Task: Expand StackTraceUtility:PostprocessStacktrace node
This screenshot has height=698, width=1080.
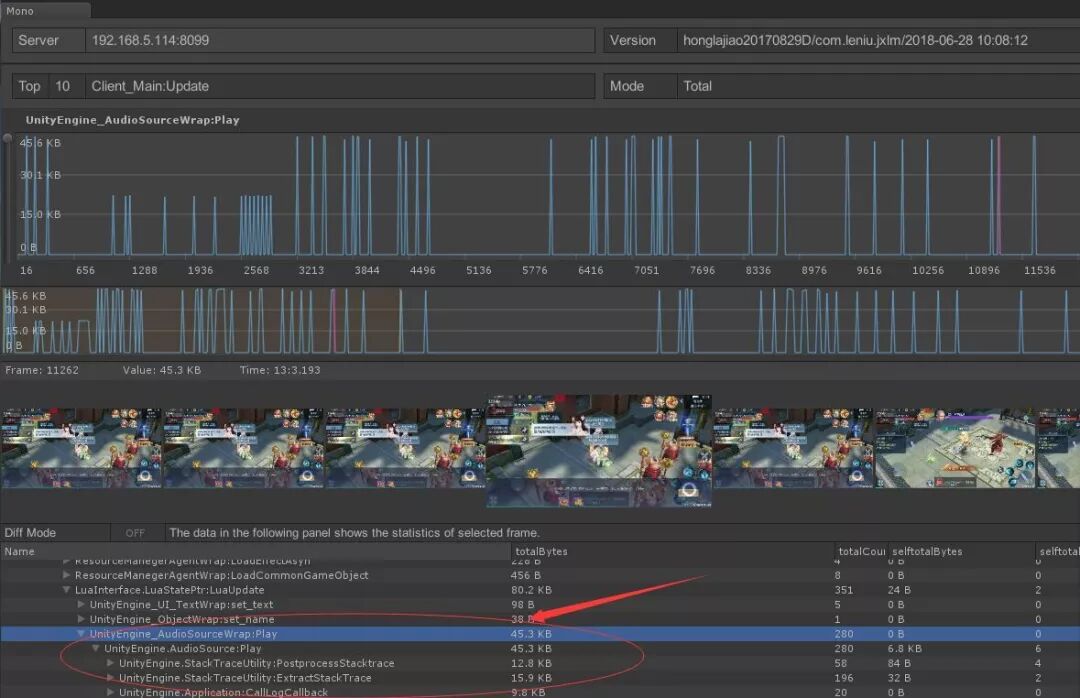Action: [x=110, y=663]
